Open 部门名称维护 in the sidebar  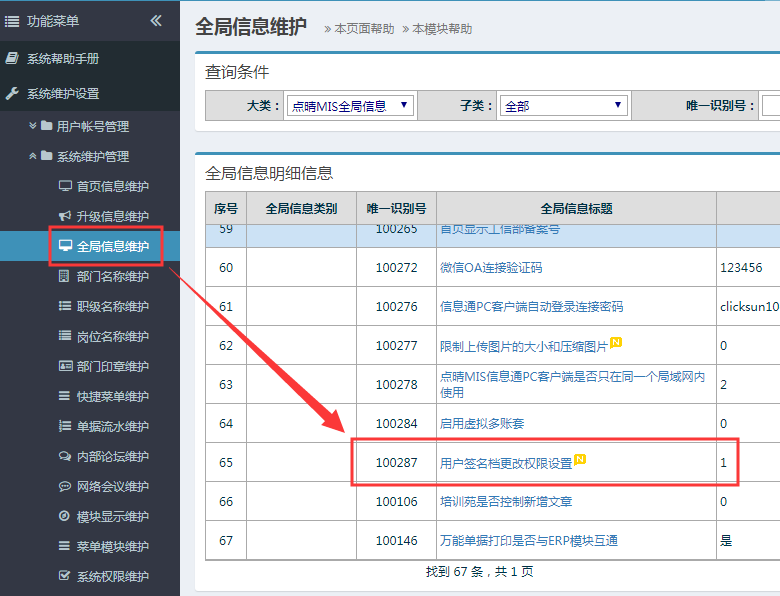112,276
